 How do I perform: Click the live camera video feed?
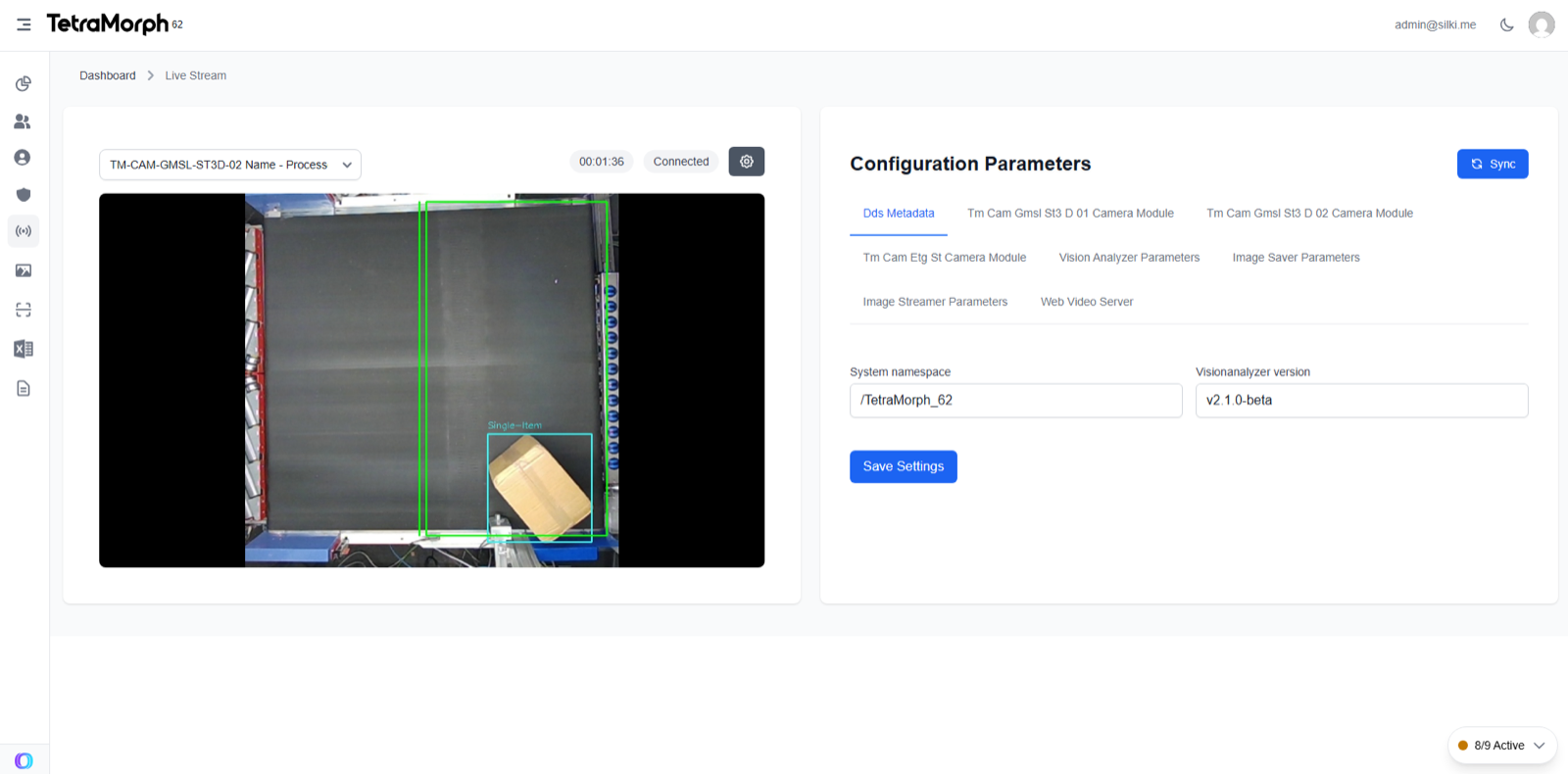432,380
